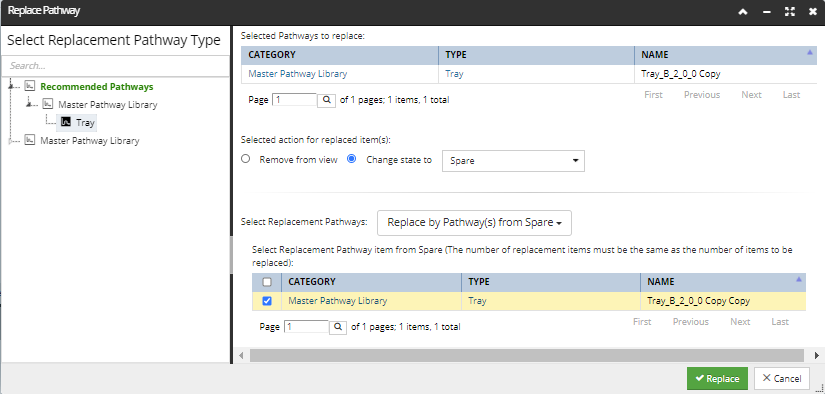Click the Cancel button
Screen dimensions: 826x395
click(782, 378)
